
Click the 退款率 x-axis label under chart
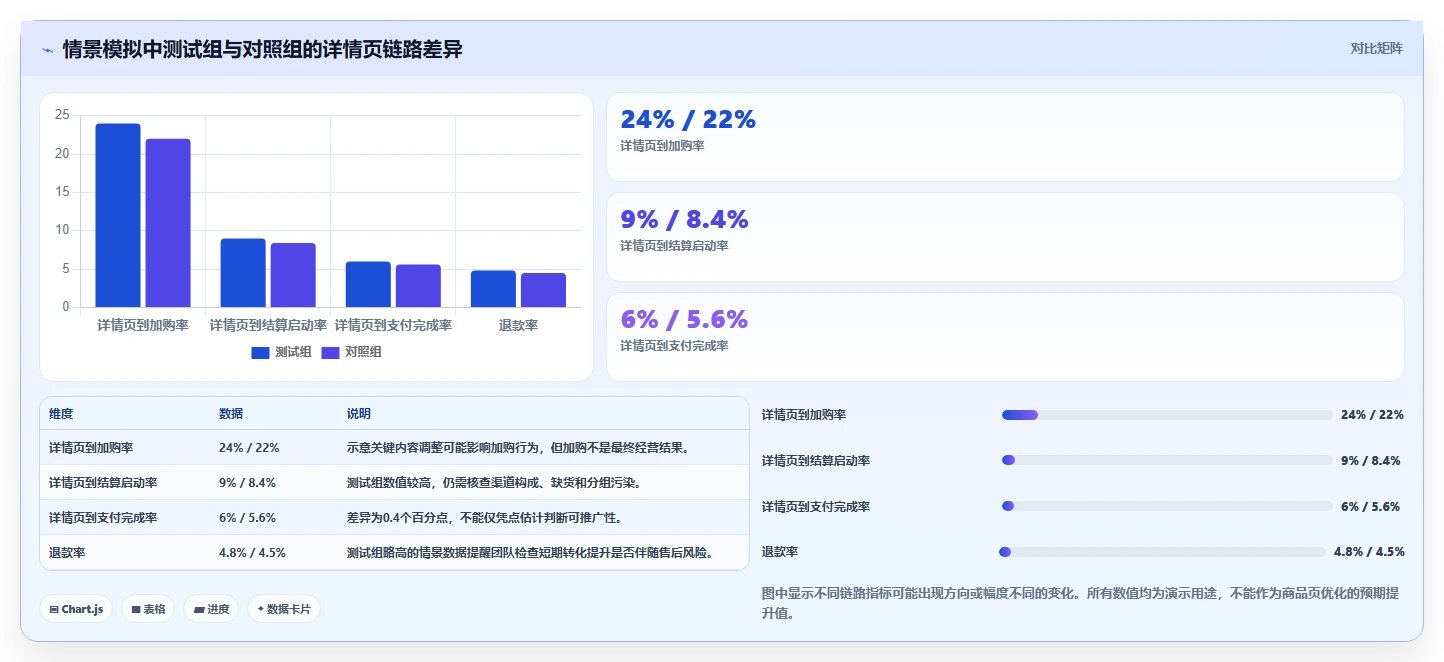pyautogui.click(x=518, y=326)
